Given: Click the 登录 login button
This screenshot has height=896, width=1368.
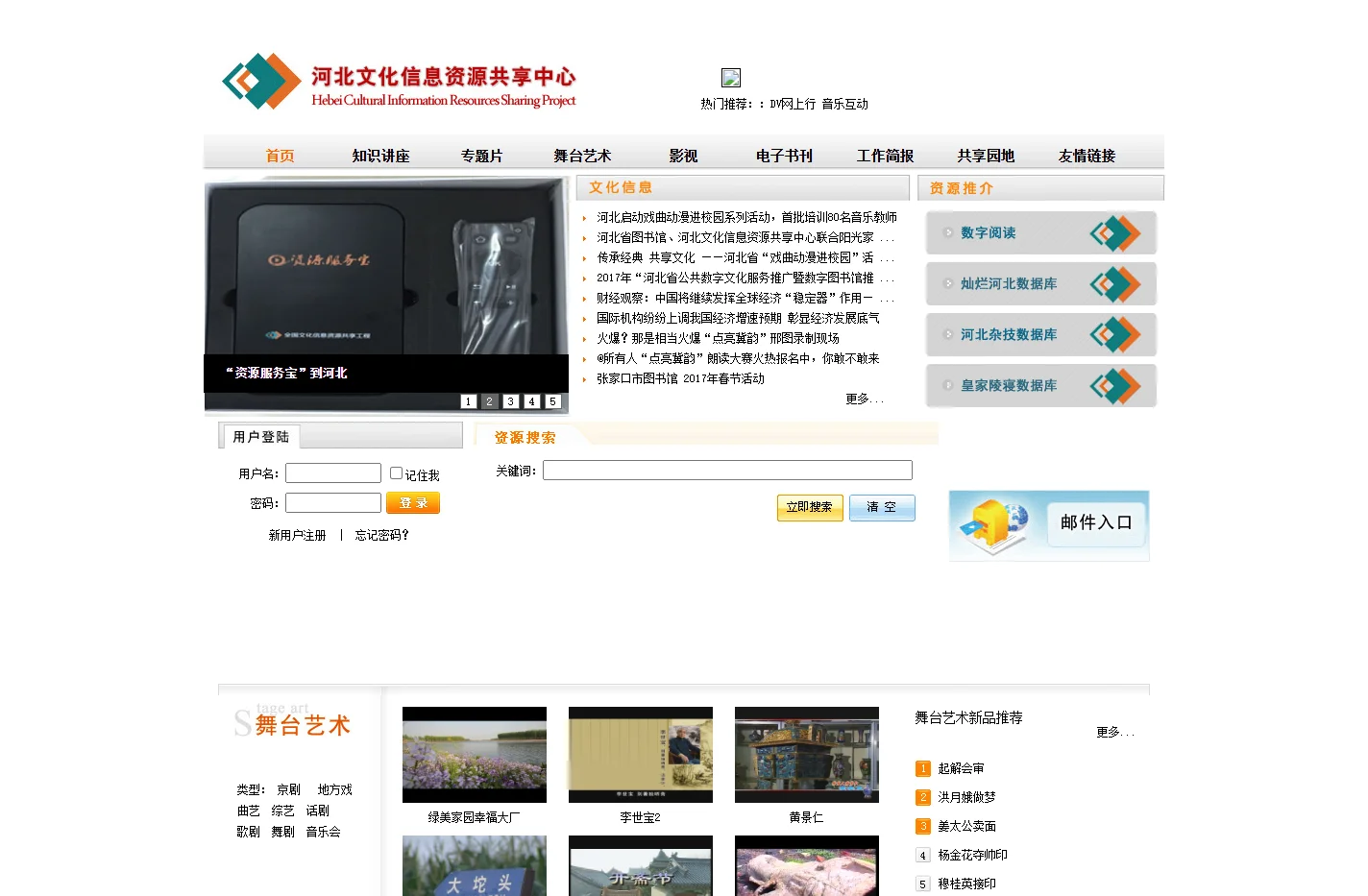Looking at the screenshot, I should tap(413, 503).
